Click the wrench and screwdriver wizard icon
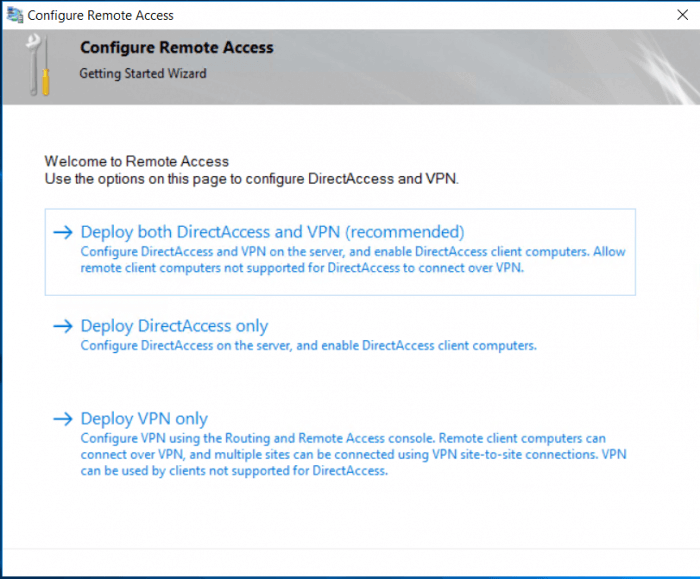700x579 pixels. (37, 65)
